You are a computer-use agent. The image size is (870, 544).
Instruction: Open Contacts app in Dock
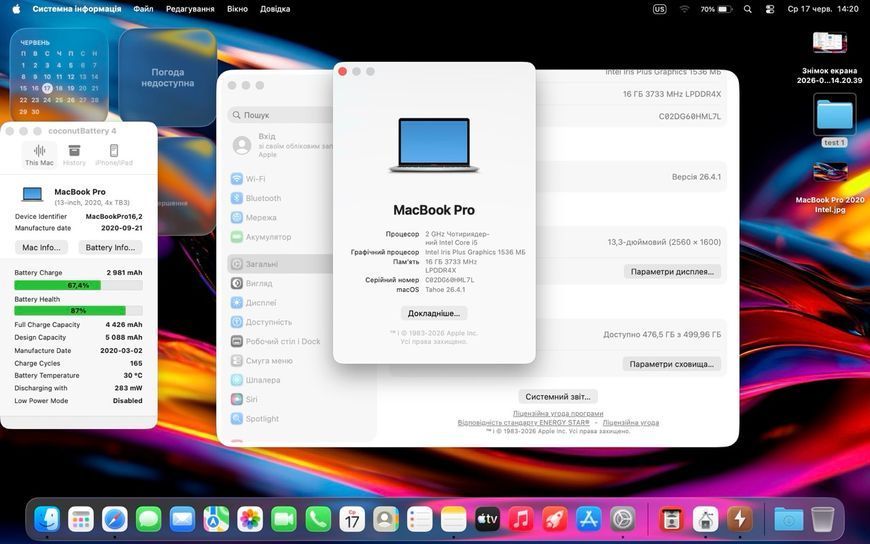[386, 520]
